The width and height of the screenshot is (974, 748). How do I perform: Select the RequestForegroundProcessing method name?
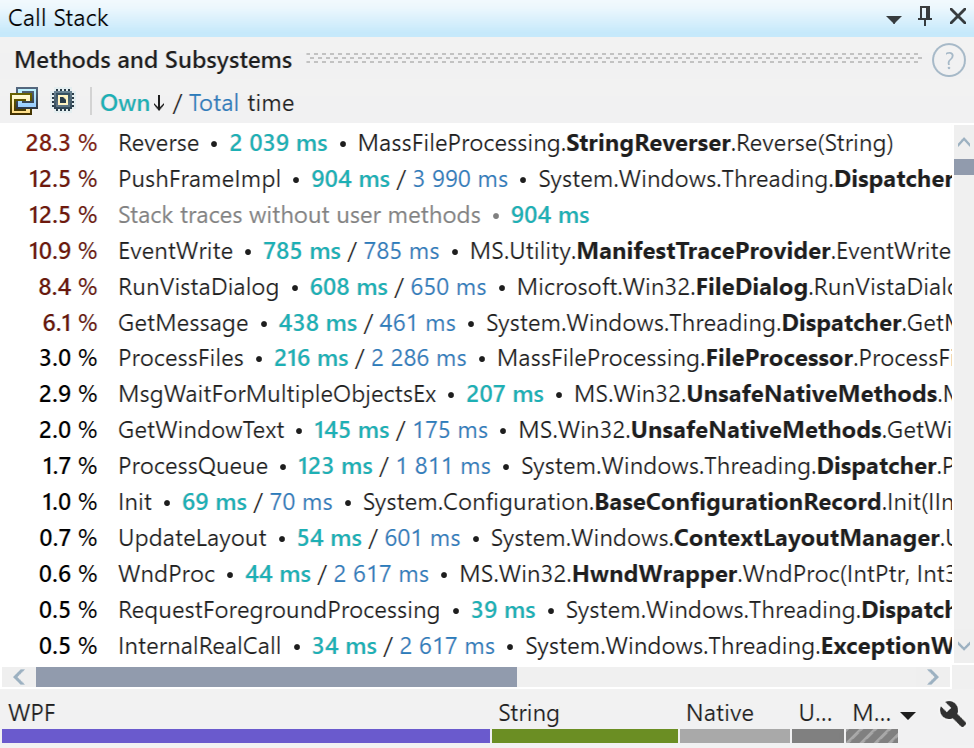click(x=279, y=611)
